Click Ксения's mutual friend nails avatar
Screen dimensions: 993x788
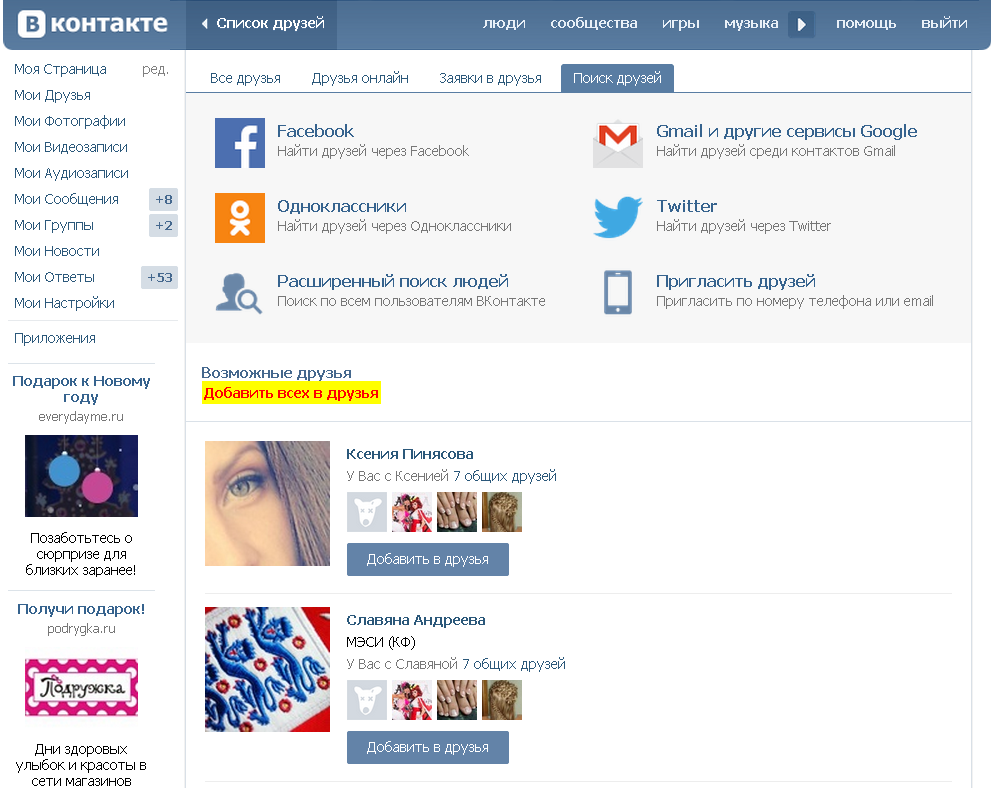click(457, 512)
